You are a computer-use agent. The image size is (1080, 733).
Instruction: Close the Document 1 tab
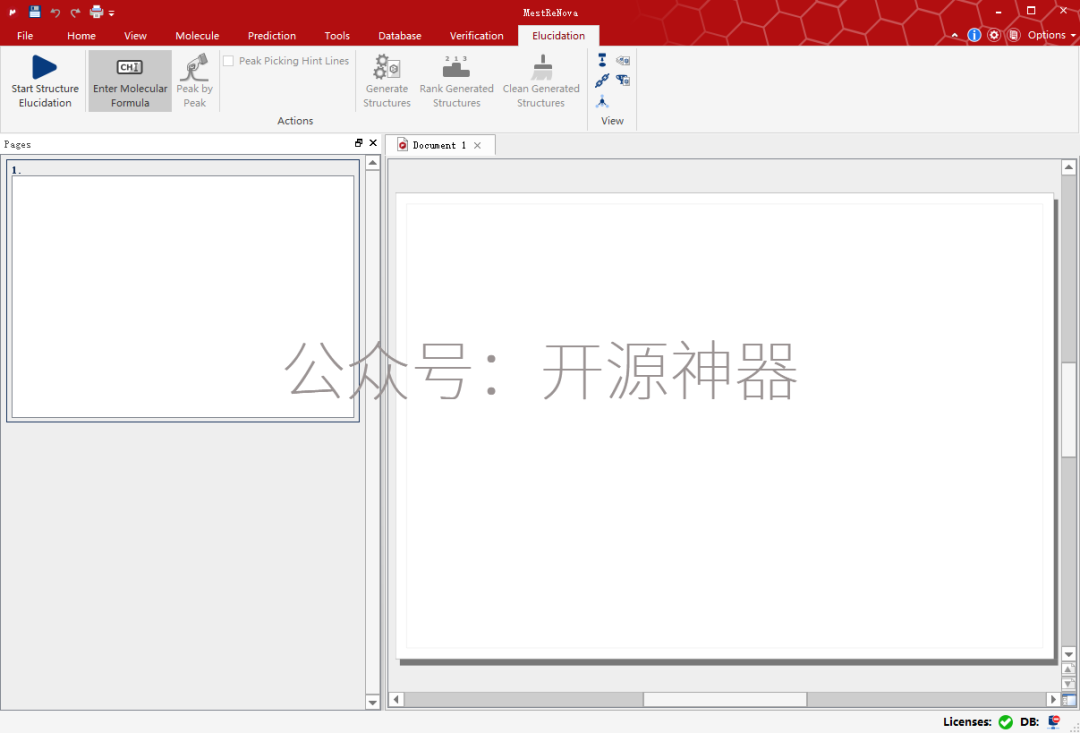pos(477,145)
